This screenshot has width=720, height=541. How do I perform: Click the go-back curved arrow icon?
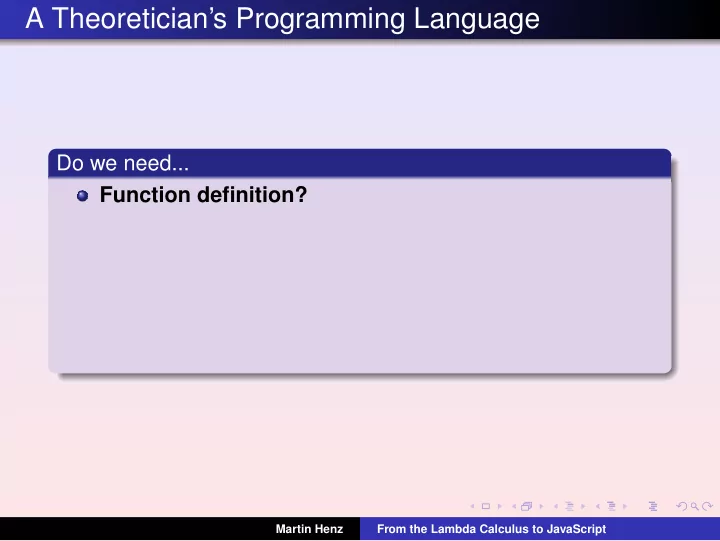[682, 506]
